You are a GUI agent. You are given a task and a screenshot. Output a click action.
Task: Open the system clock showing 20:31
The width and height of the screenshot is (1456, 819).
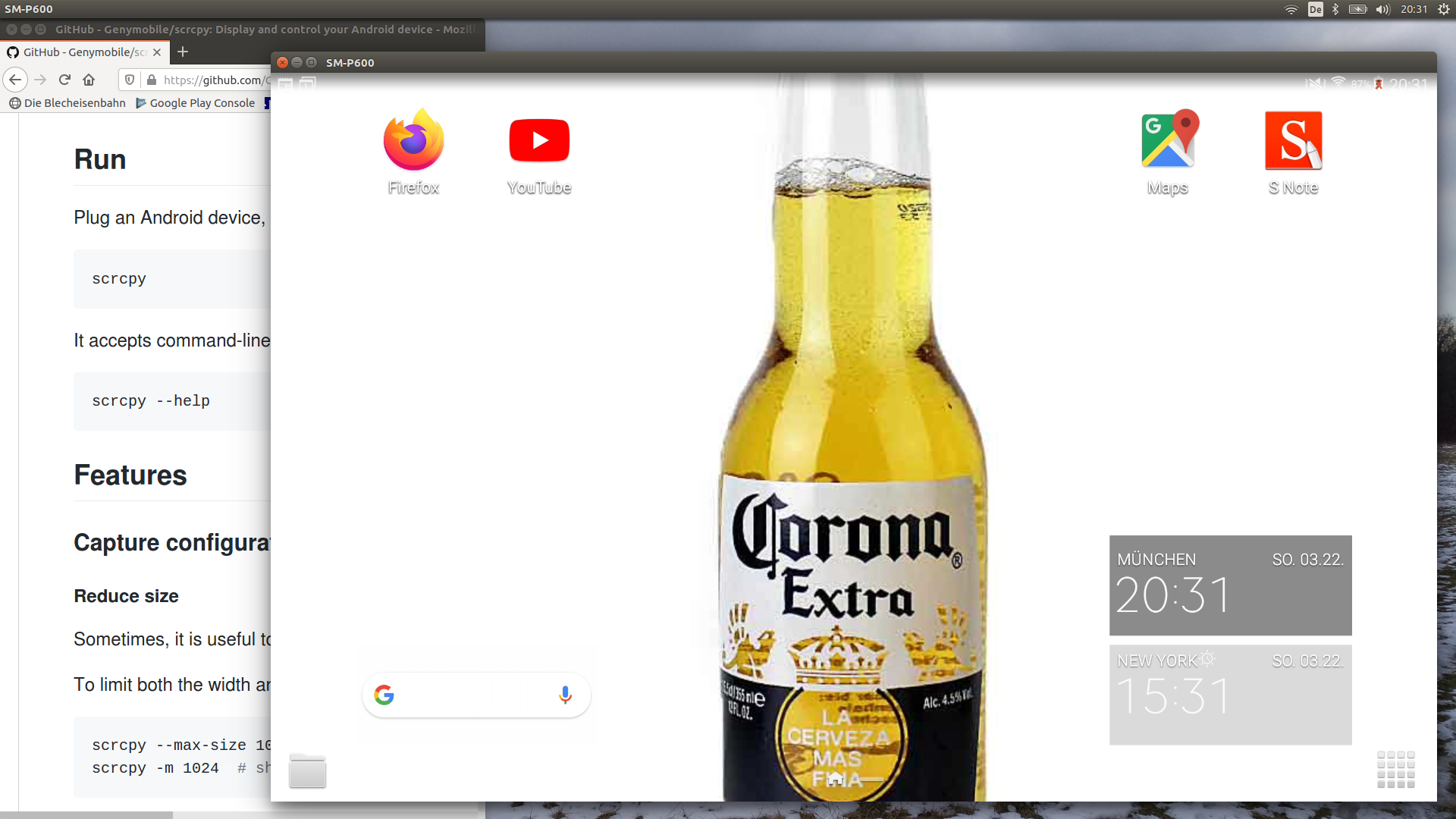click(1414, 9)
